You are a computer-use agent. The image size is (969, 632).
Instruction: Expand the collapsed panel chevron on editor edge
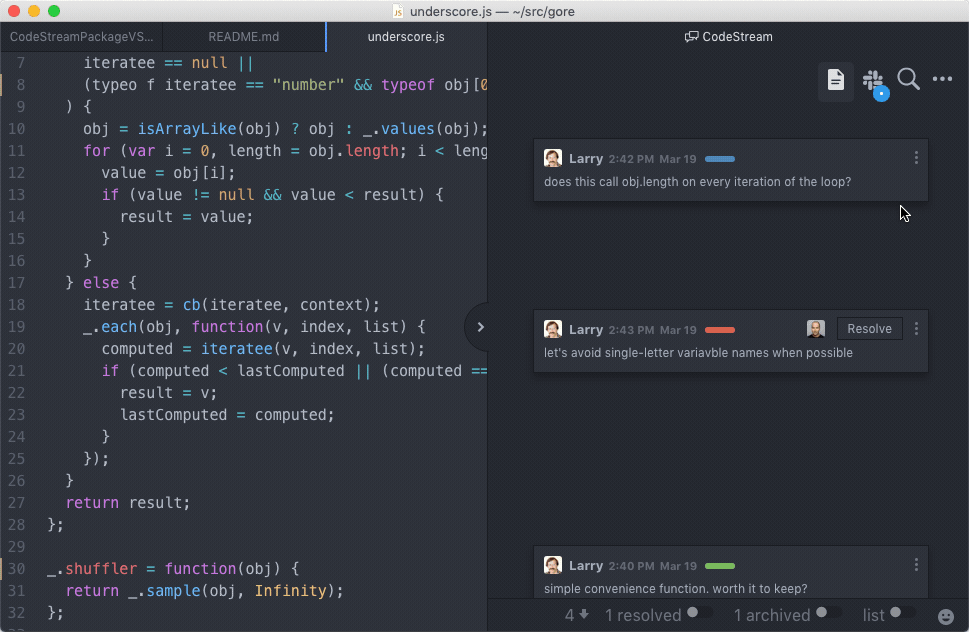click(480, 327)
